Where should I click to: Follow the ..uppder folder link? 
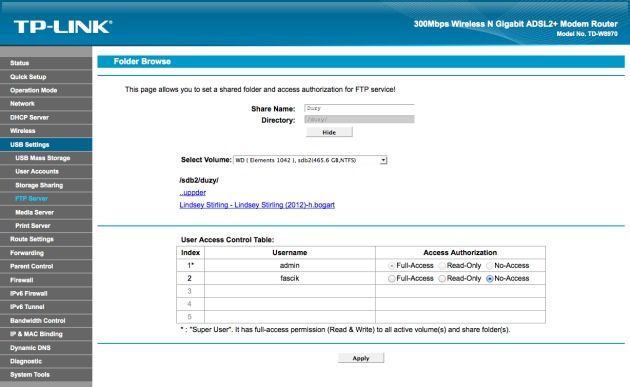click(193, 192)
